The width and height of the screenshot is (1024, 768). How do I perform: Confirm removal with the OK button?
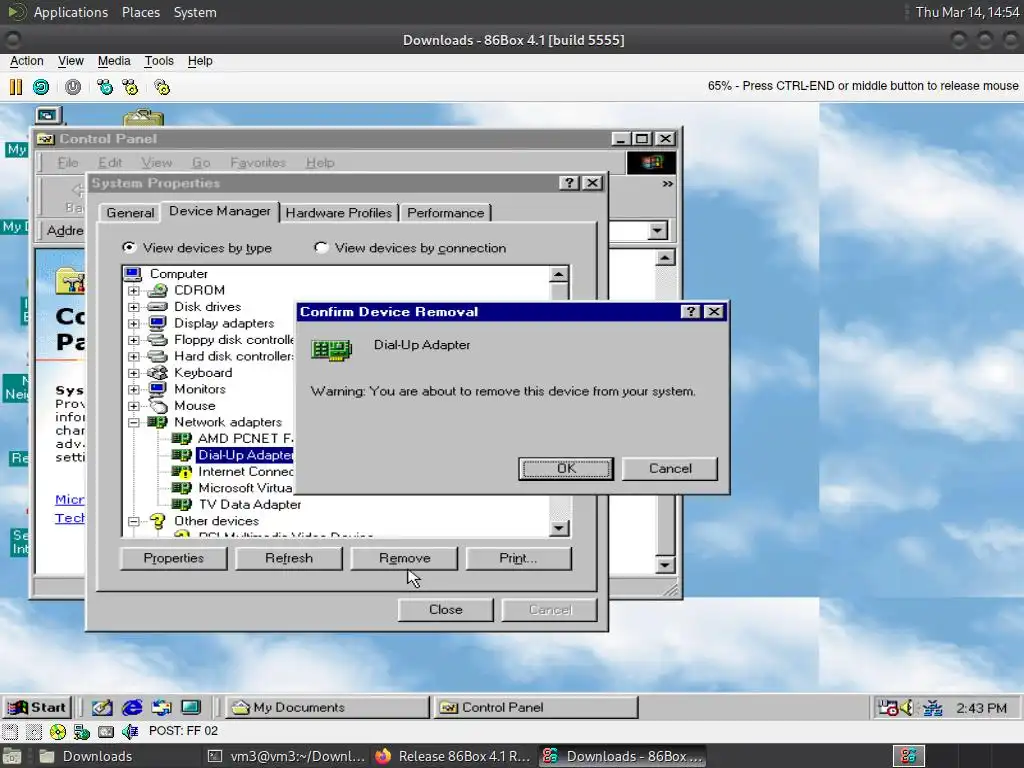[x=566, y=468]
